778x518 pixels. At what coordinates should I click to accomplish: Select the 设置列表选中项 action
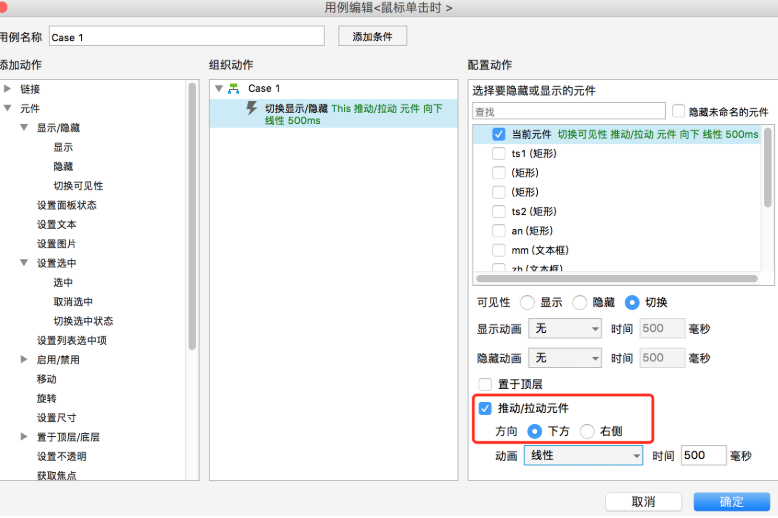(x=72, y=340)
